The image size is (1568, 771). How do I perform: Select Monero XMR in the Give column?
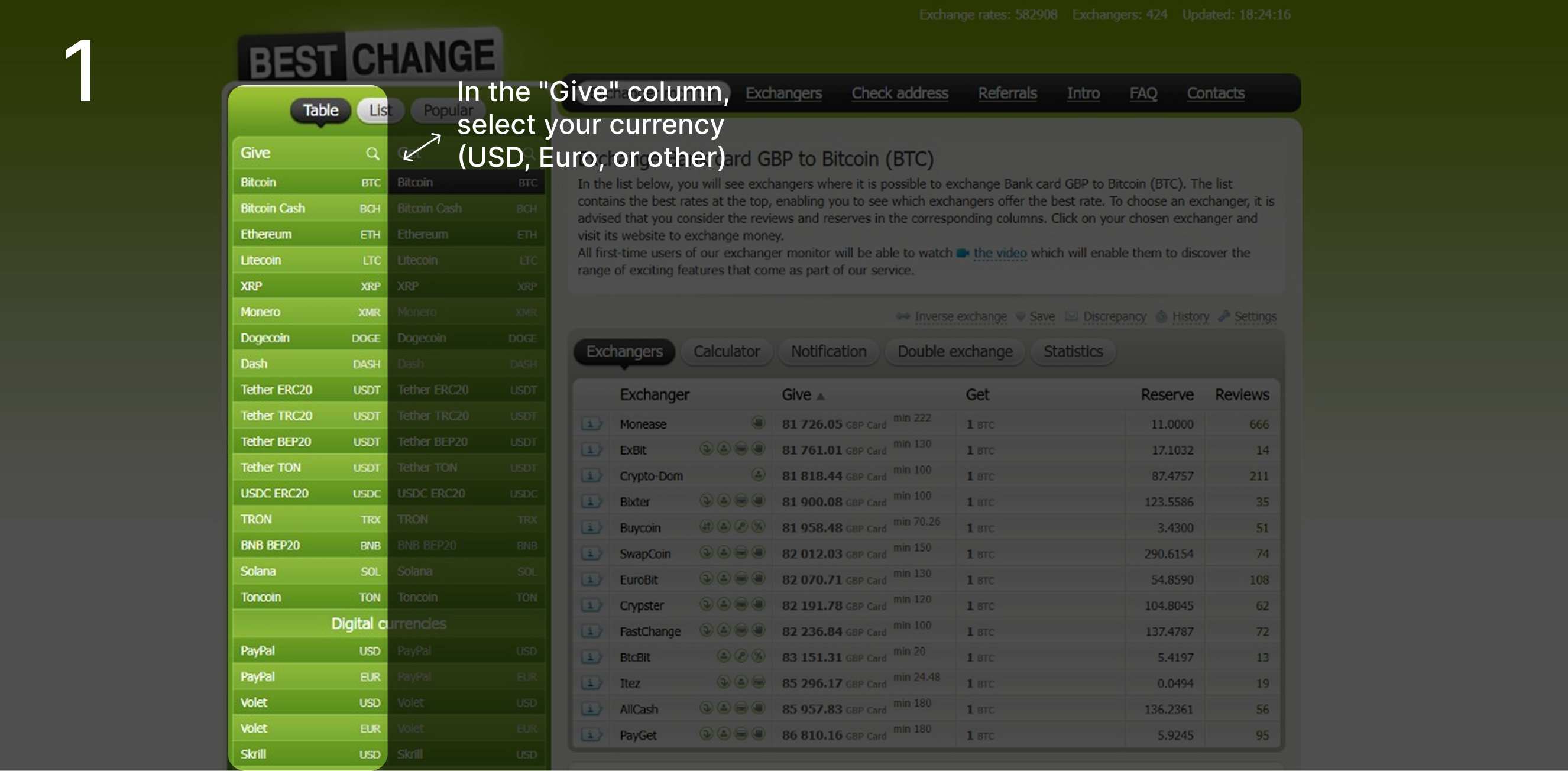coord(310,312)
